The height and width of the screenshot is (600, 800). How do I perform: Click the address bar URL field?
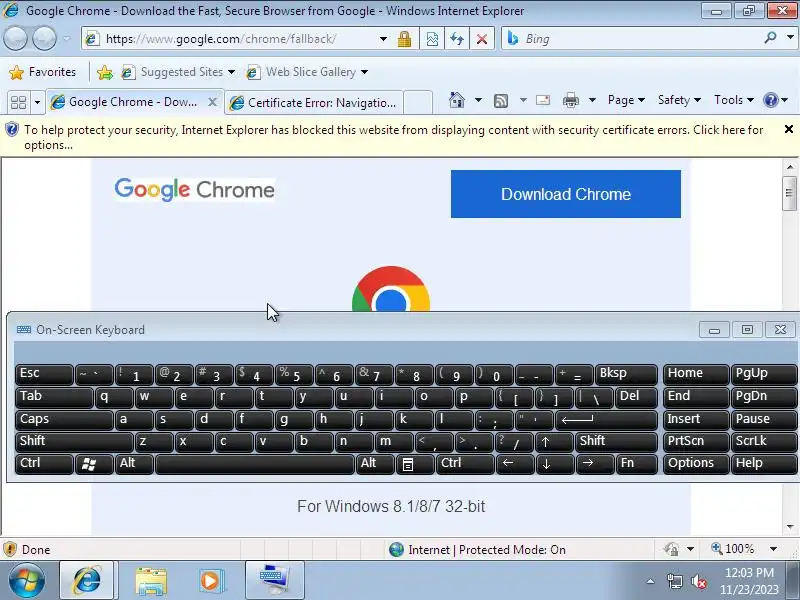[x=230, y=39]
